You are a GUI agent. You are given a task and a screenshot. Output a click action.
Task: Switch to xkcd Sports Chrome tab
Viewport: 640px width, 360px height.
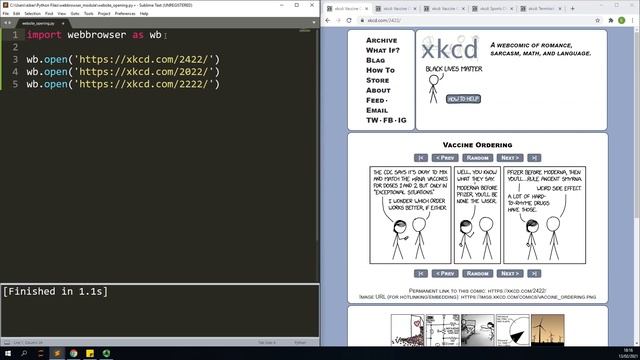(492, 9)
